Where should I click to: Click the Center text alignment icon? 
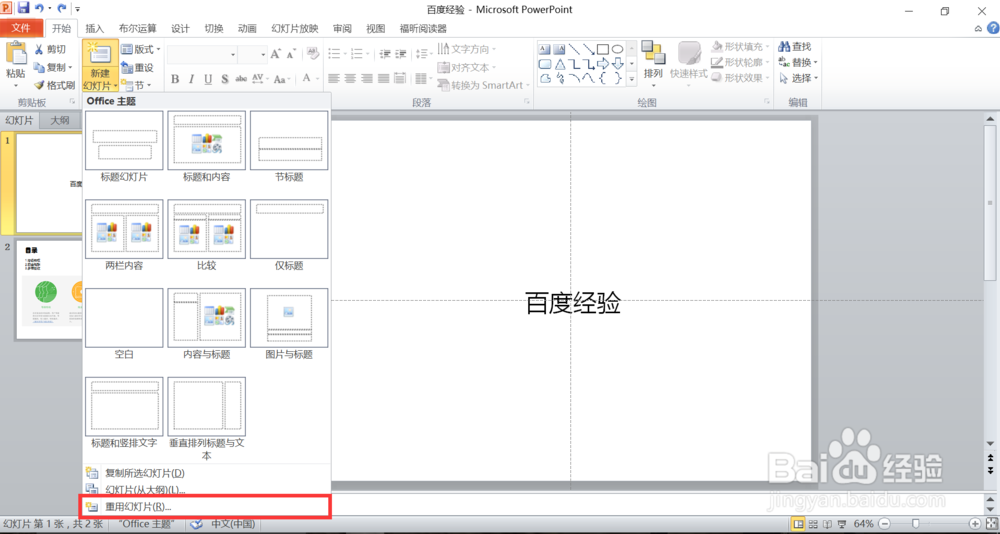coord(350,78)
